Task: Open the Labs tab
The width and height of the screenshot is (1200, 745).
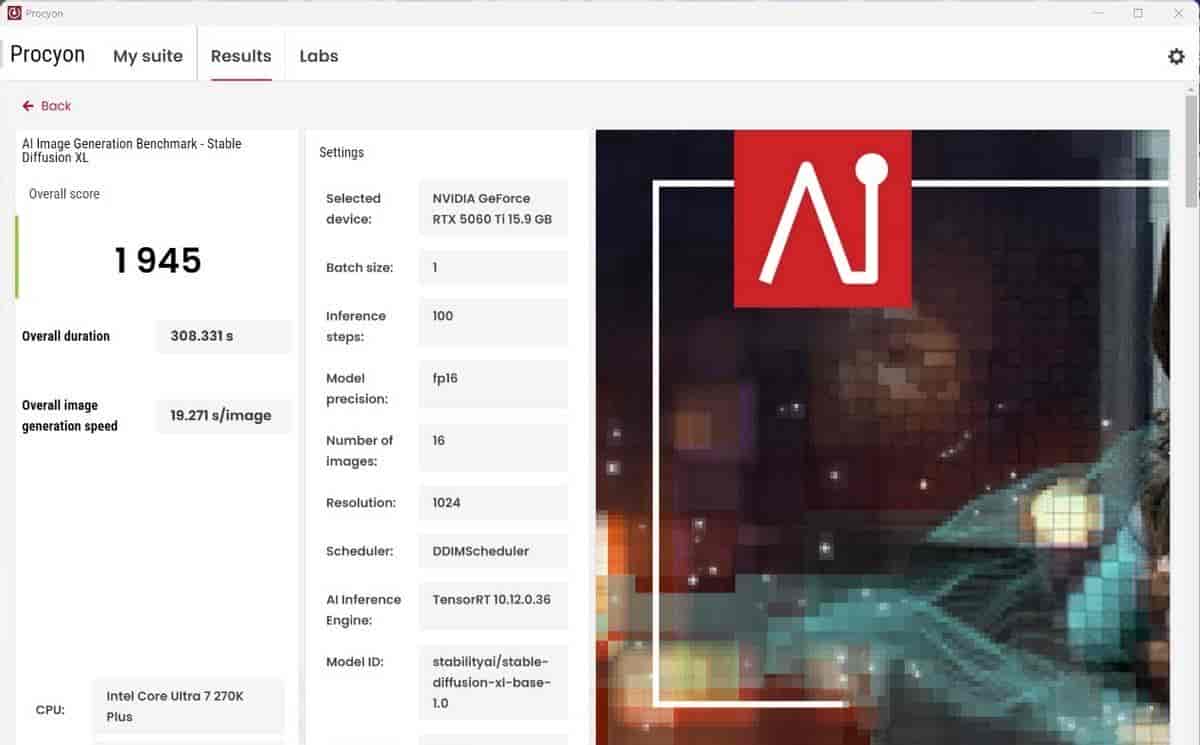Action: [x=319, y=56]
